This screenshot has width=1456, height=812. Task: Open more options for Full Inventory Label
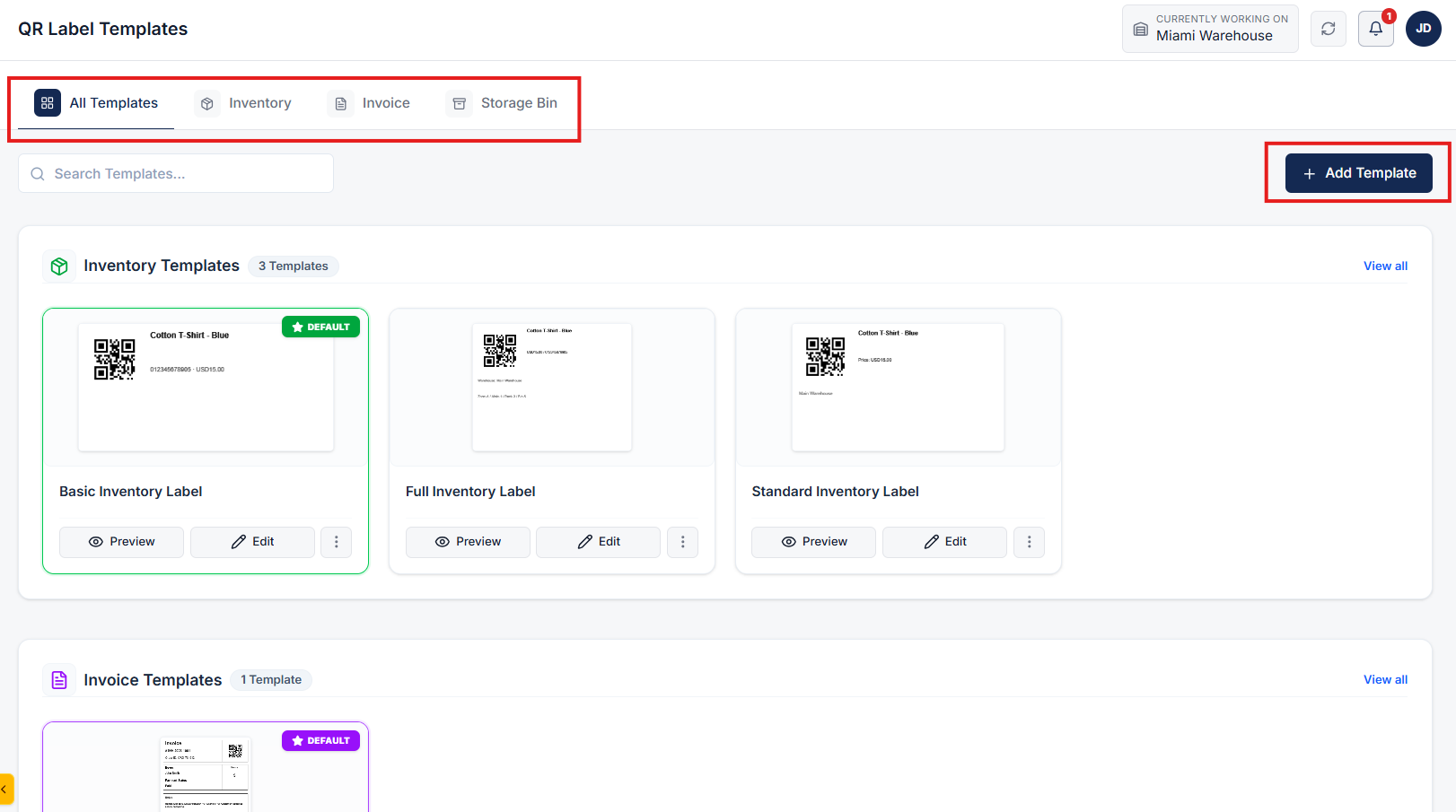point(683,542)
